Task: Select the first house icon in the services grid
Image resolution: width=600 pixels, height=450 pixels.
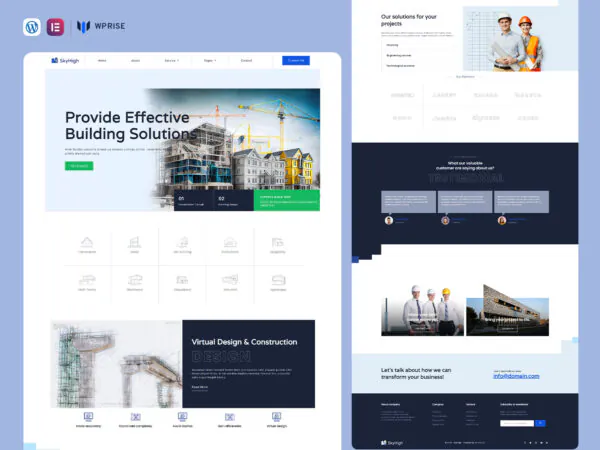Action: click(87, 243)
